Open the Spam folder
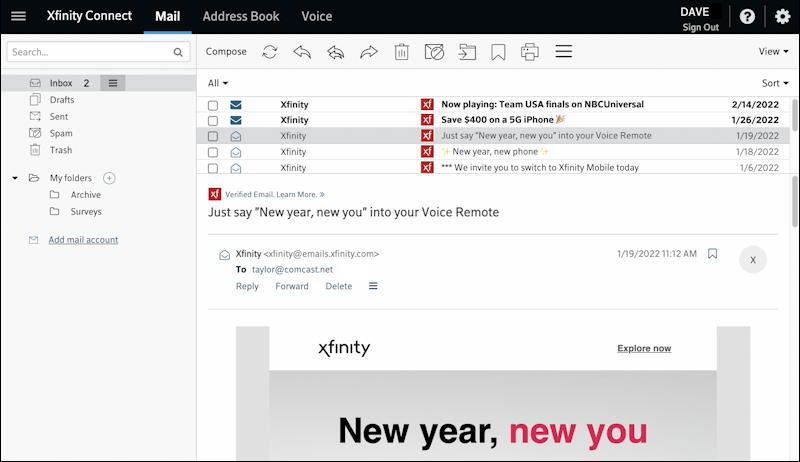This screenshot has width=800, height=462. click(x=61, y=134)
